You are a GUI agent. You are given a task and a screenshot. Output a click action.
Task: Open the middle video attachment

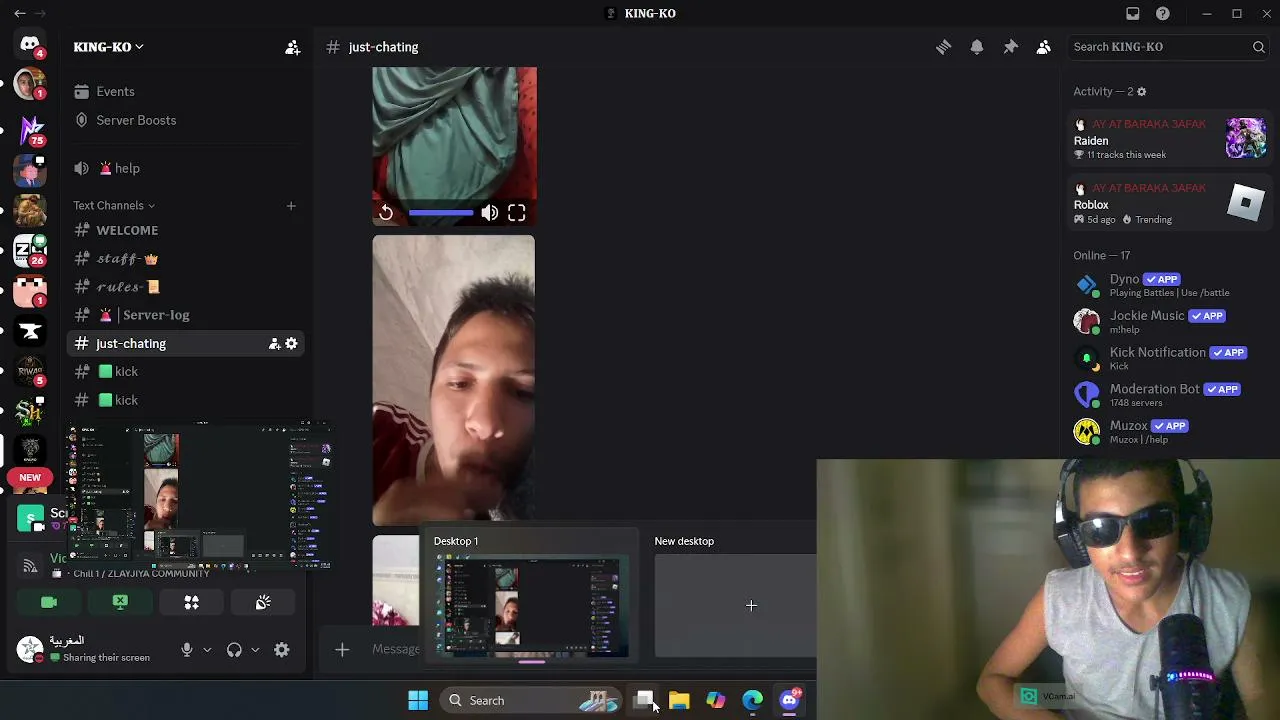[454, 380]
